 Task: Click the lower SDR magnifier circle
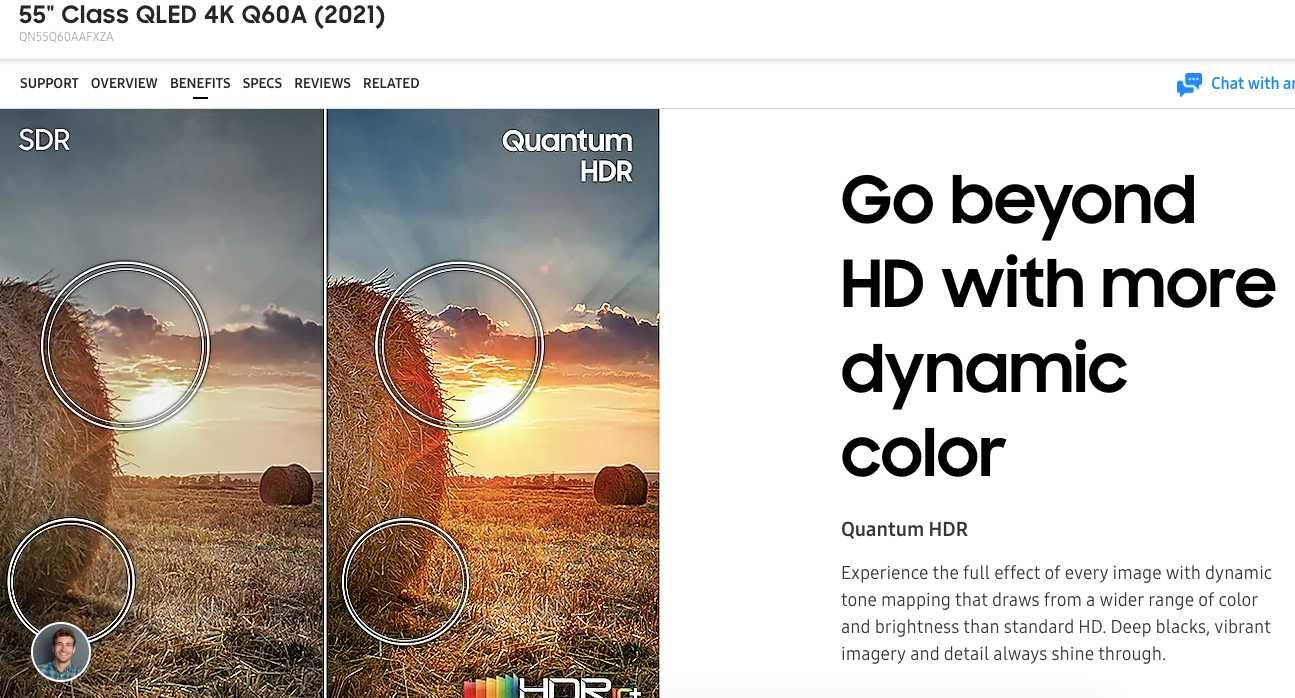[x=71, y=581]
